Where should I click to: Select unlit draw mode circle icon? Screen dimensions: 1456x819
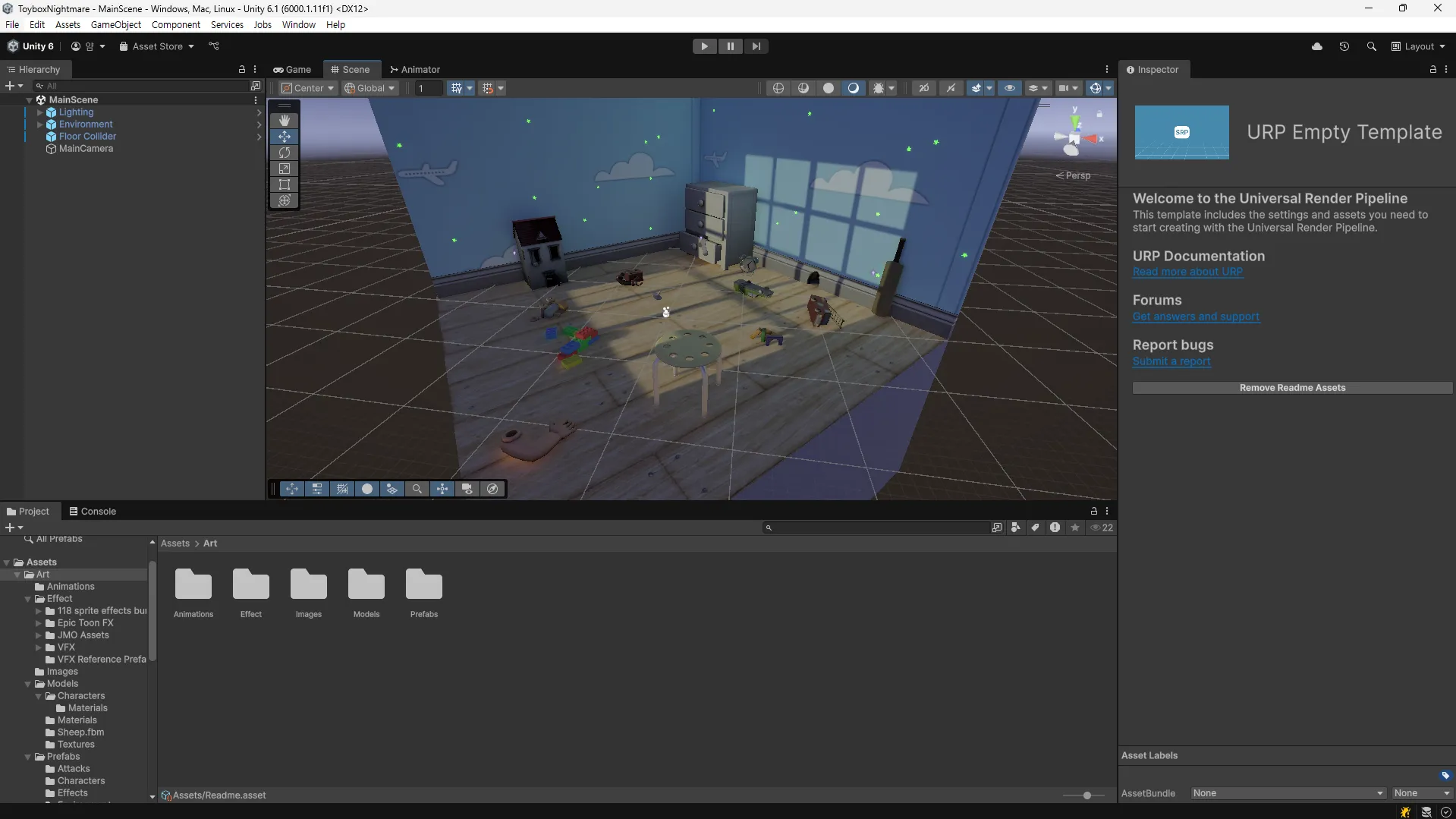829,88
